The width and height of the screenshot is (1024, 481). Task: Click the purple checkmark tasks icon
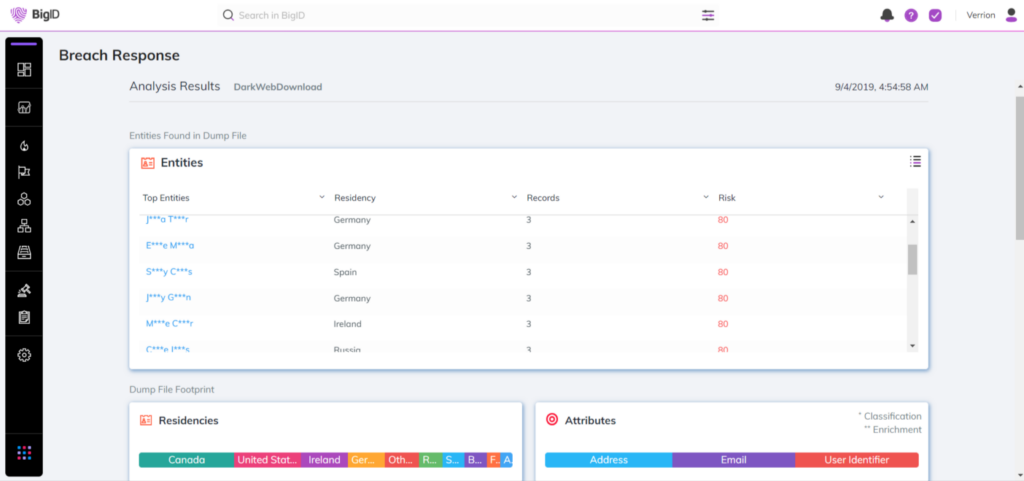click(935, 15)
